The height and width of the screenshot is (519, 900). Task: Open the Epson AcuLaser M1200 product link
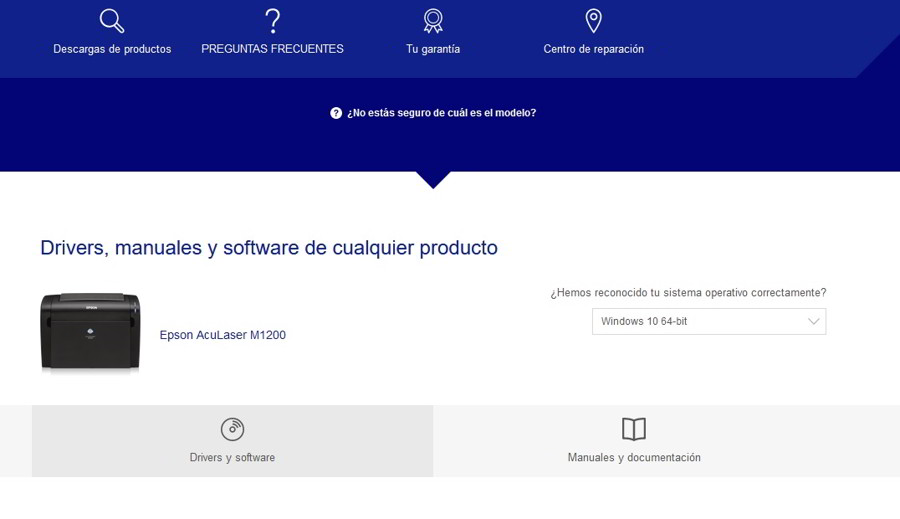click(x=222, y=335)
